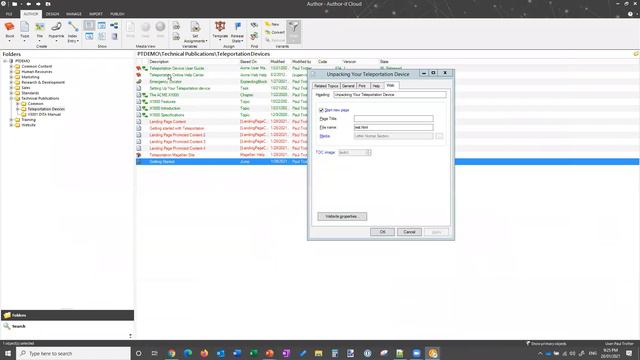Screen dimensions: 640x360
Task: Expand the Human Resources folder
Action: coord(11,71)
